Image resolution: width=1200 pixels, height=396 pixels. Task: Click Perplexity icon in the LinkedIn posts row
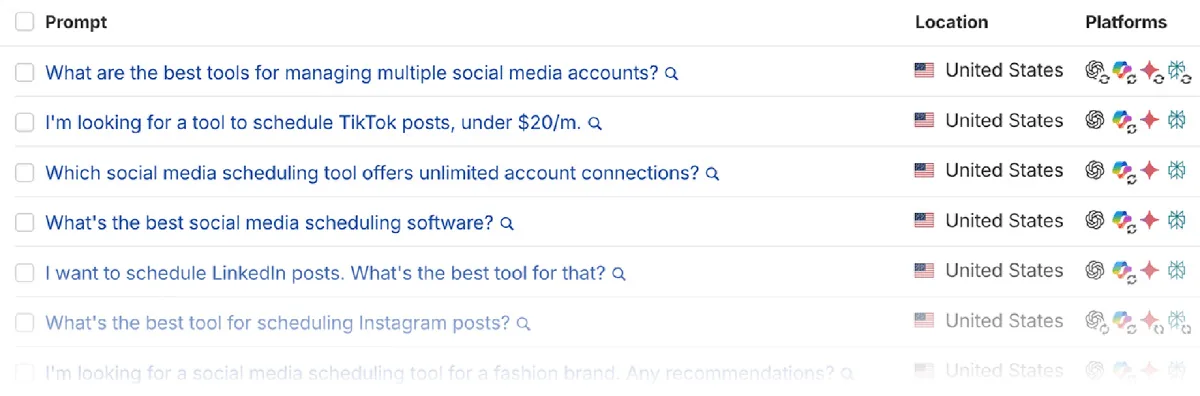point(1180,271)
